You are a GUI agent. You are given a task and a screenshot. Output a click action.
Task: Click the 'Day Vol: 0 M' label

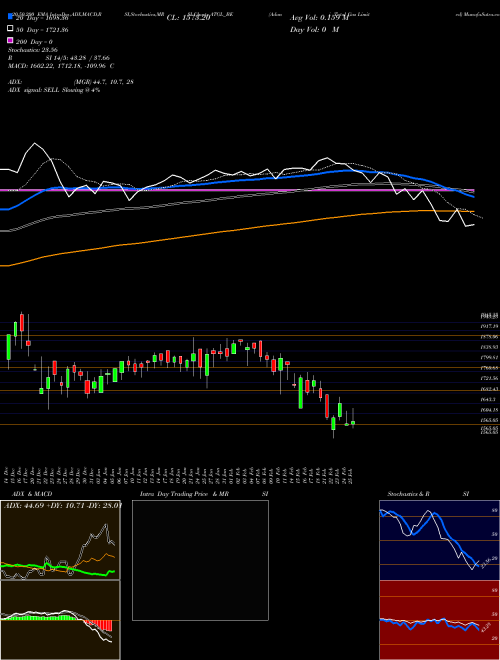(314, 29)
